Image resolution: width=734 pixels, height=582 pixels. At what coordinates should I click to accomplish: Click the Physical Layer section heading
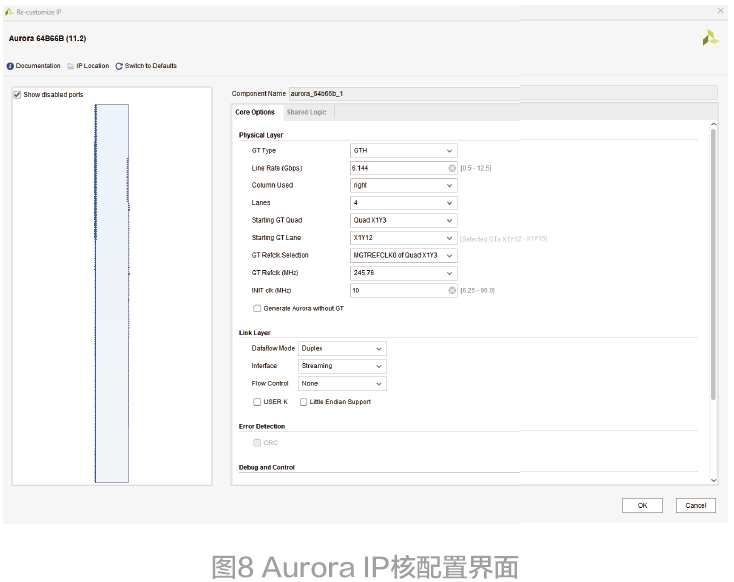[x=261, y=135]
